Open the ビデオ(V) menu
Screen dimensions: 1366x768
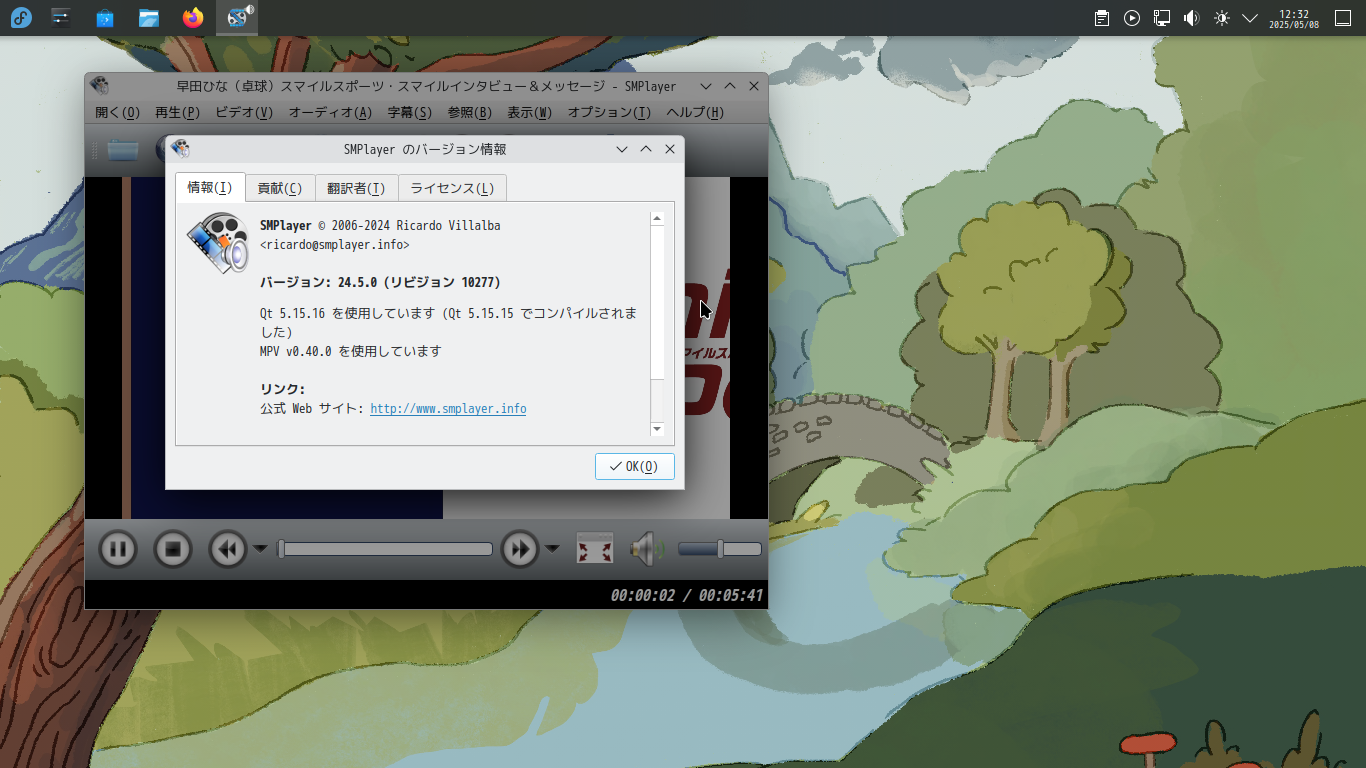(x=244, y=112)
